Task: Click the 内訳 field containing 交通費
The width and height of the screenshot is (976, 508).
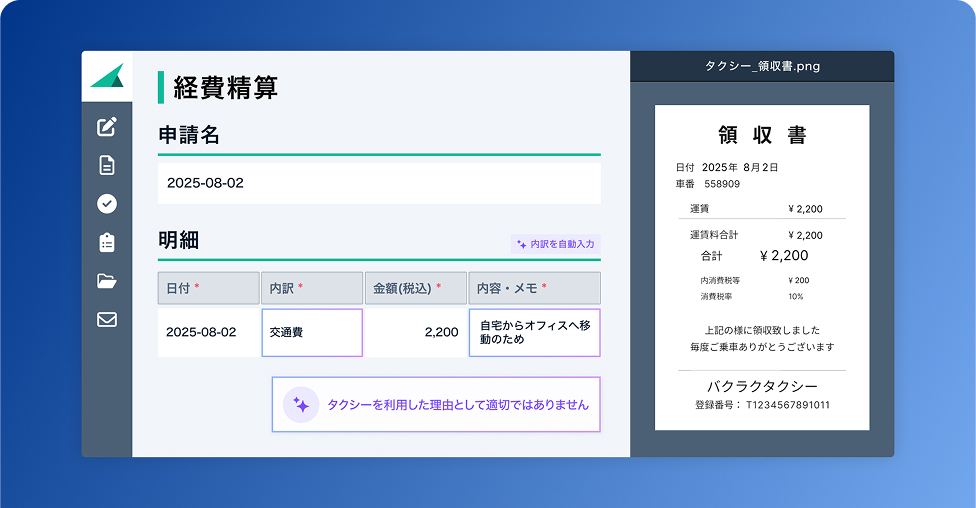Action: pyautogui.click(x=312, y=332)
